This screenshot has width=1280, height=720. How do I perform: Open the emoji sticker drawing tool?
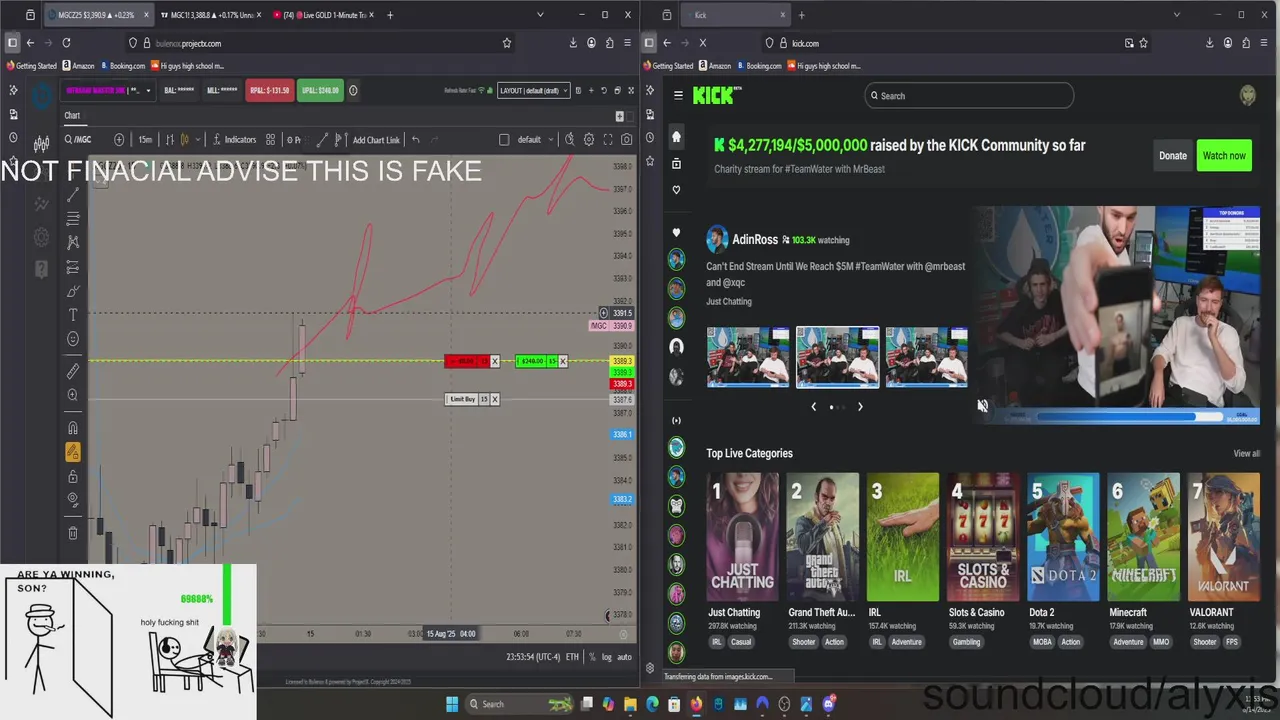73,339
